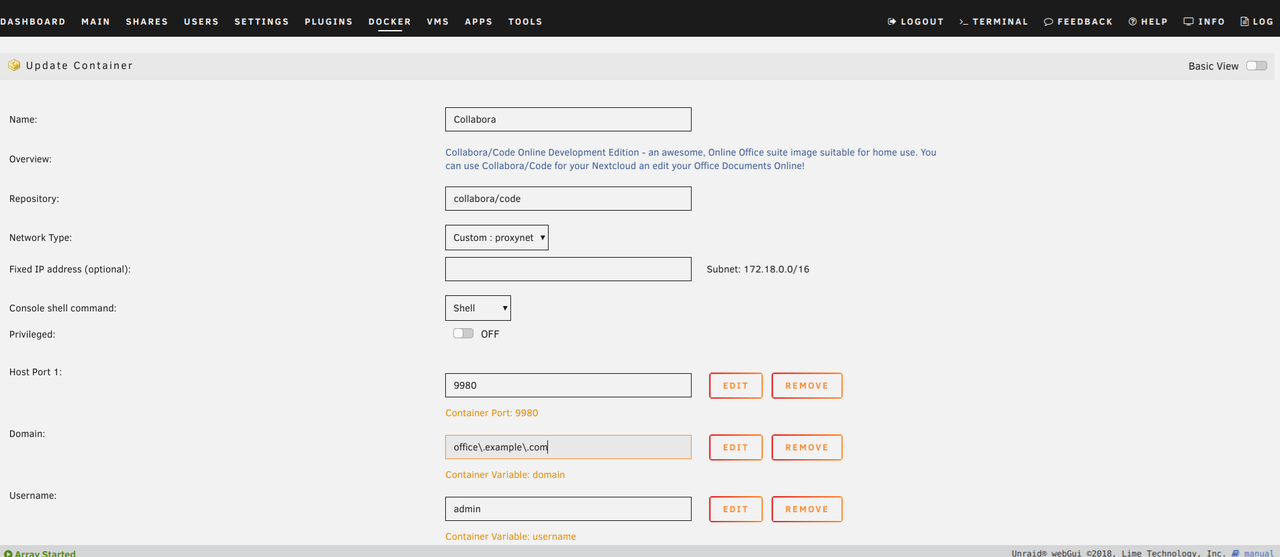1280x557 pixels.
Task: Click the Name input field
Action: tap(568, 119)
